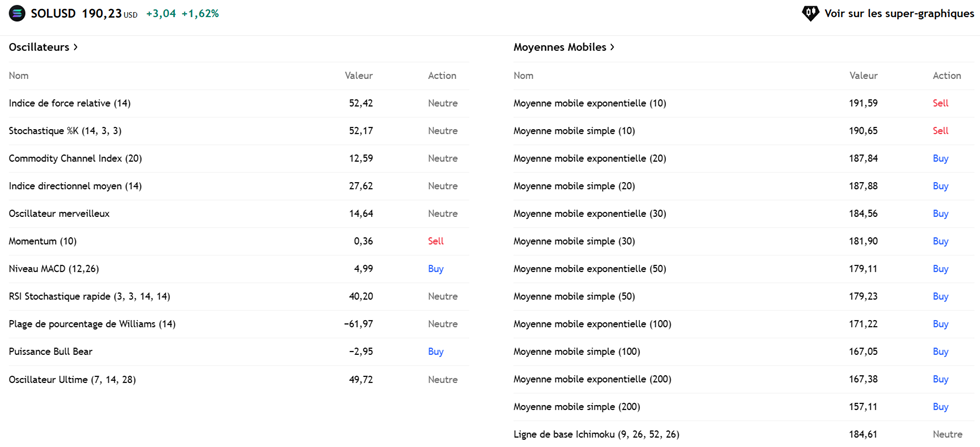Click the SOLUSD ticker symbol
Viewport: 980px width, 447px height.
51,14
